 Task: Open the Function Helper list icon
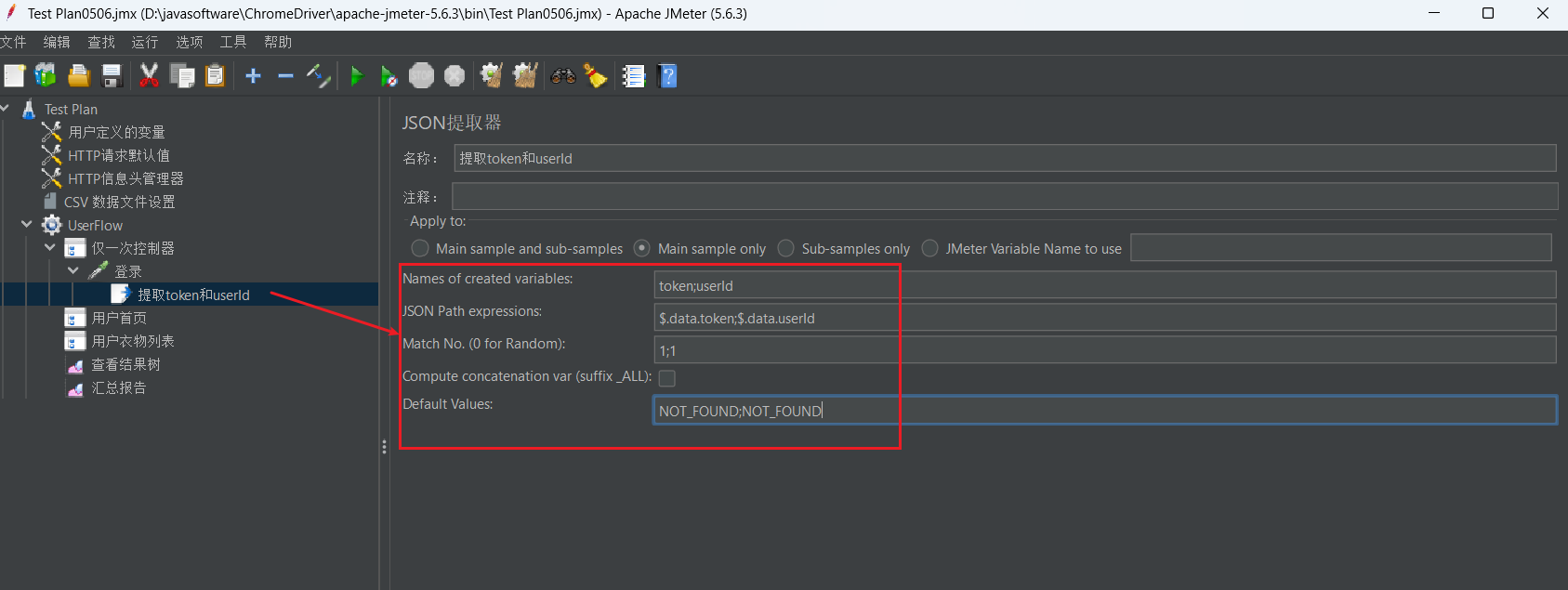click(x=634, y=76)
